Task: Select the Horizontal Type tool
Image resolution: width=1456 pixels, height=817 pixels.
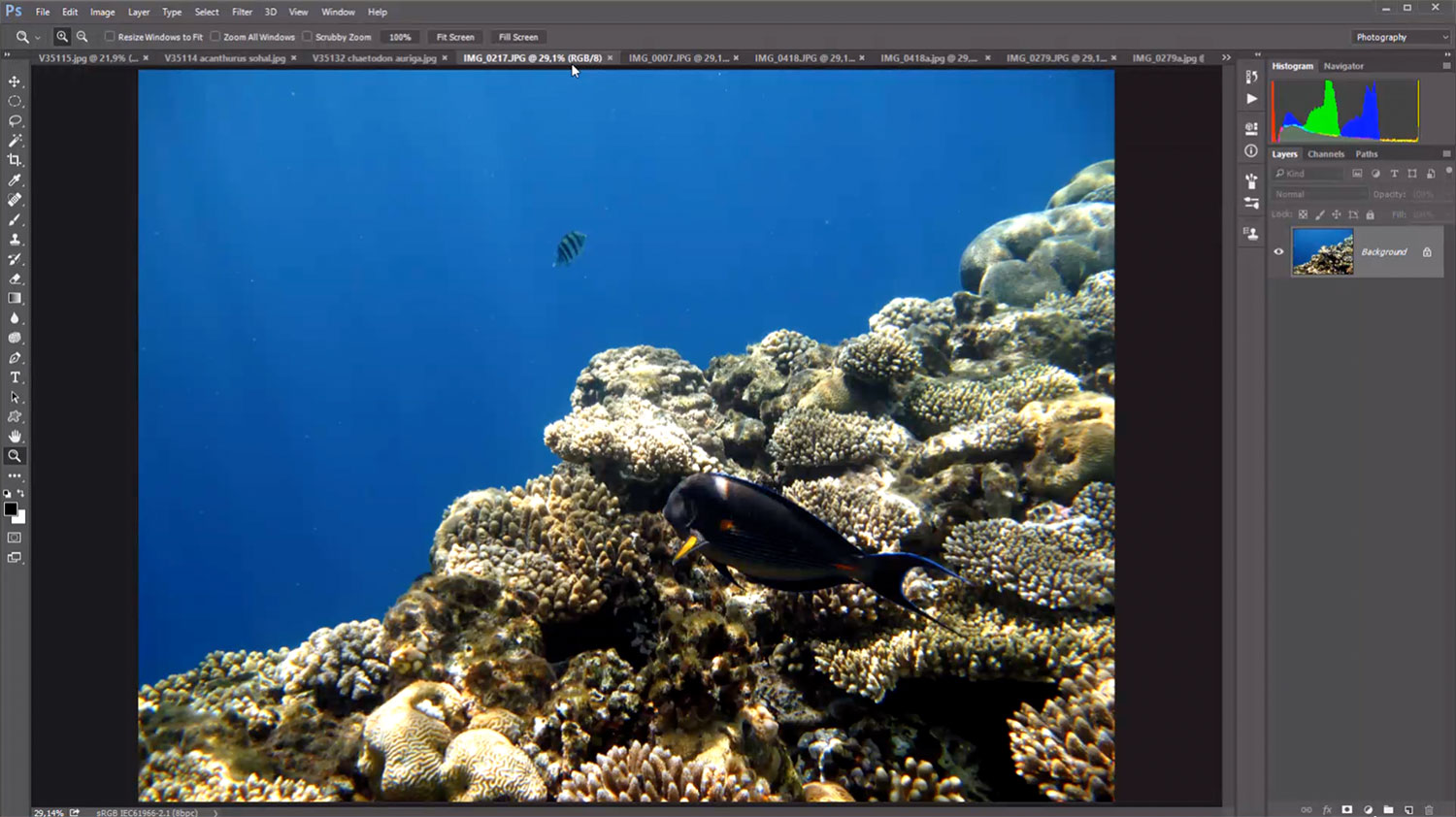Action: (x=15, y=377)
